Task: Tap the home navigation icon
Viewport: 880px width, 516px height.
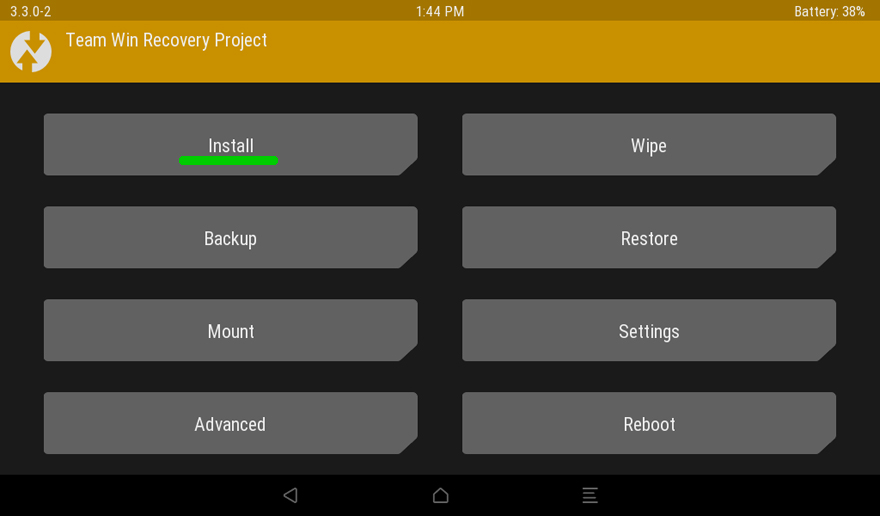Action: click(441, 495)
